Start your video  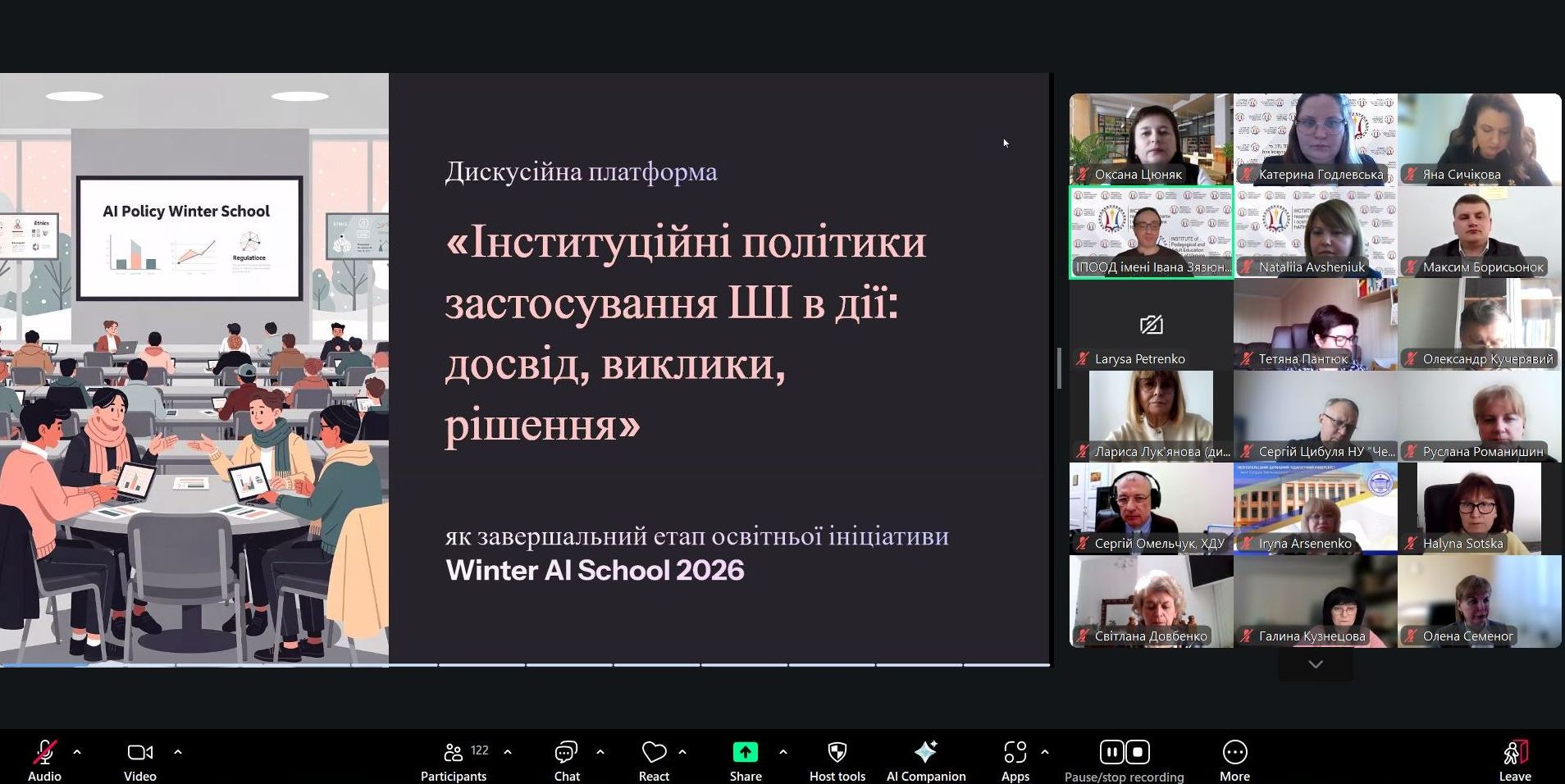coord(139,752)
